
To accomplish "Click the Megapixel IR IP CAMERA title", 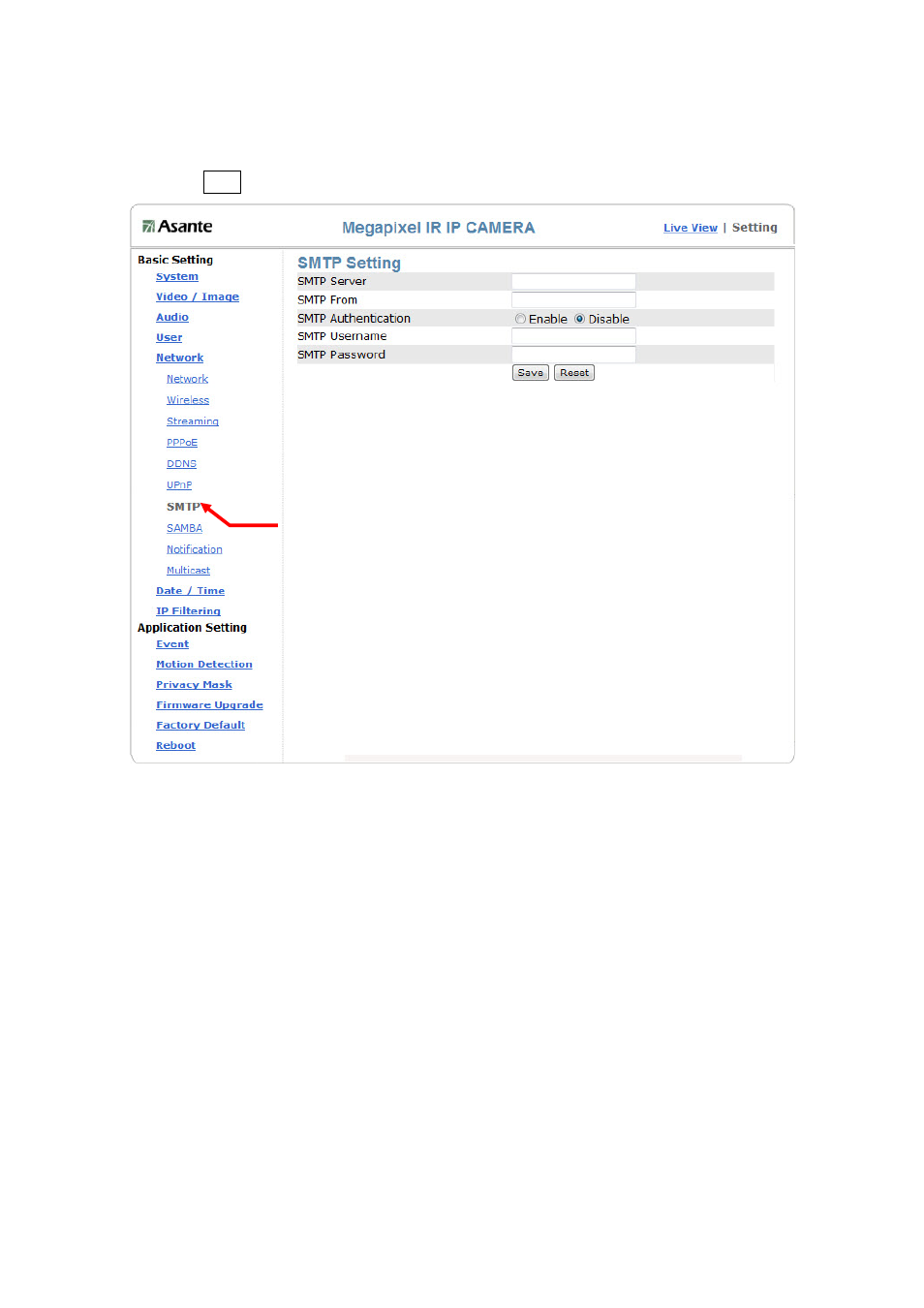I will click(439, 228).
